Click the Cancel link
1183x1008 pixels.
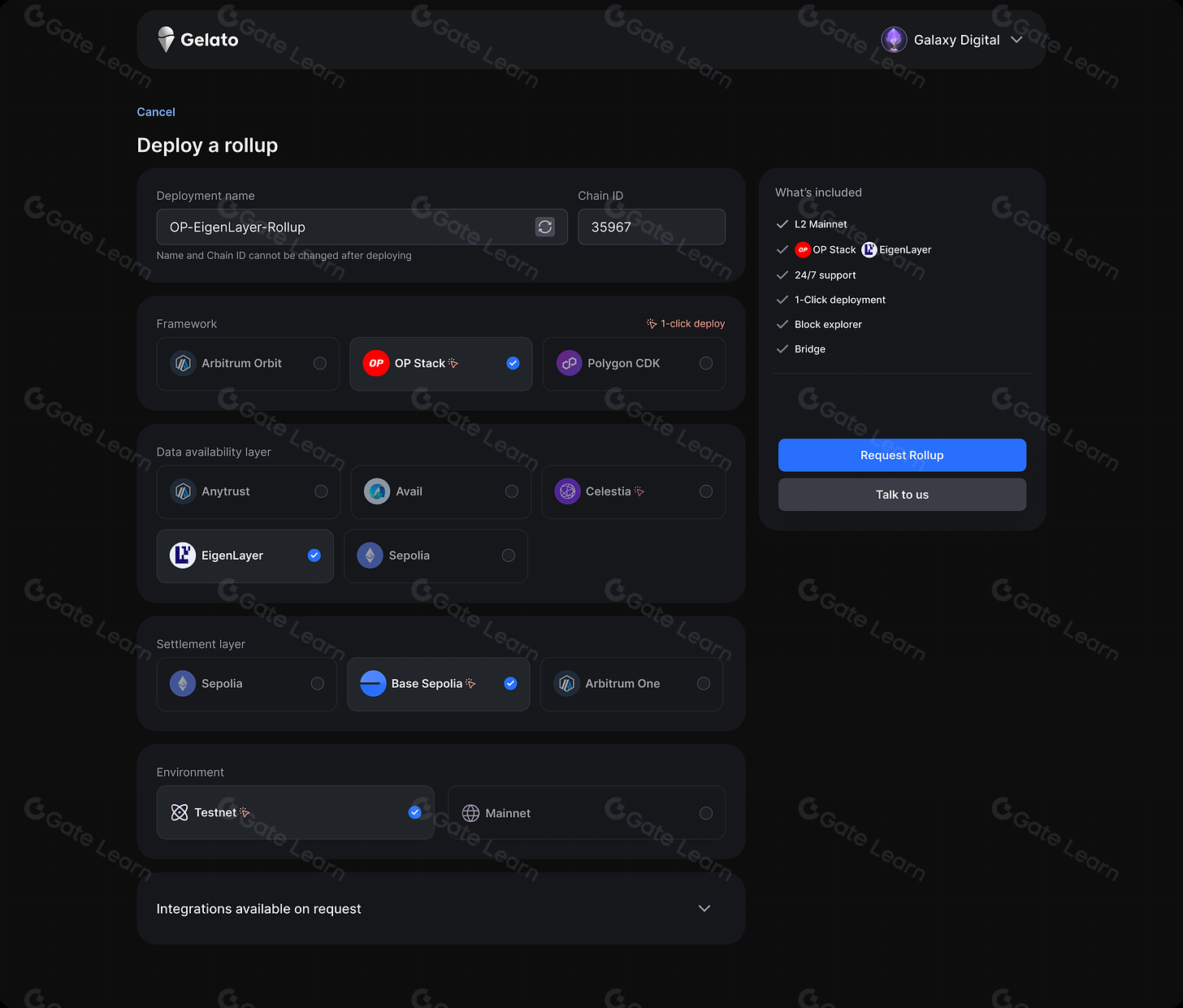click(x=155, y=111)
